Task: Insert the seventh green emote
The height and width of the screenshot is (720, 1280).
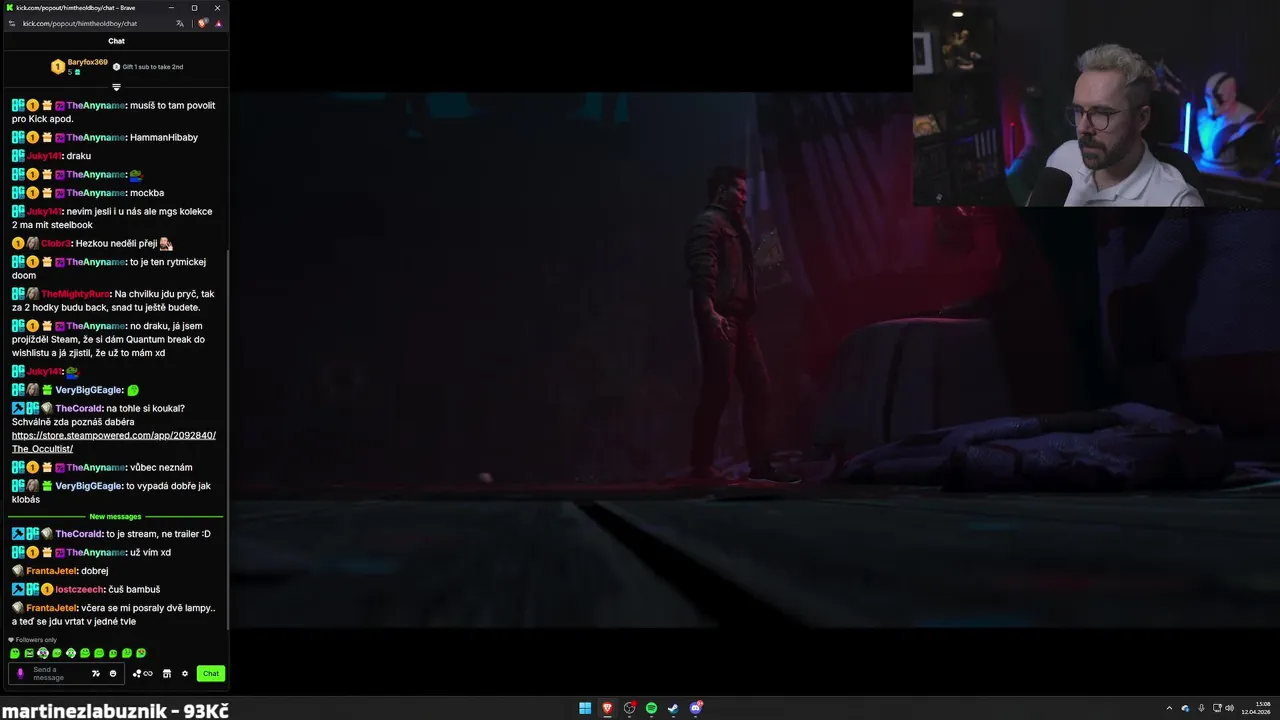Action: point(99,653)
